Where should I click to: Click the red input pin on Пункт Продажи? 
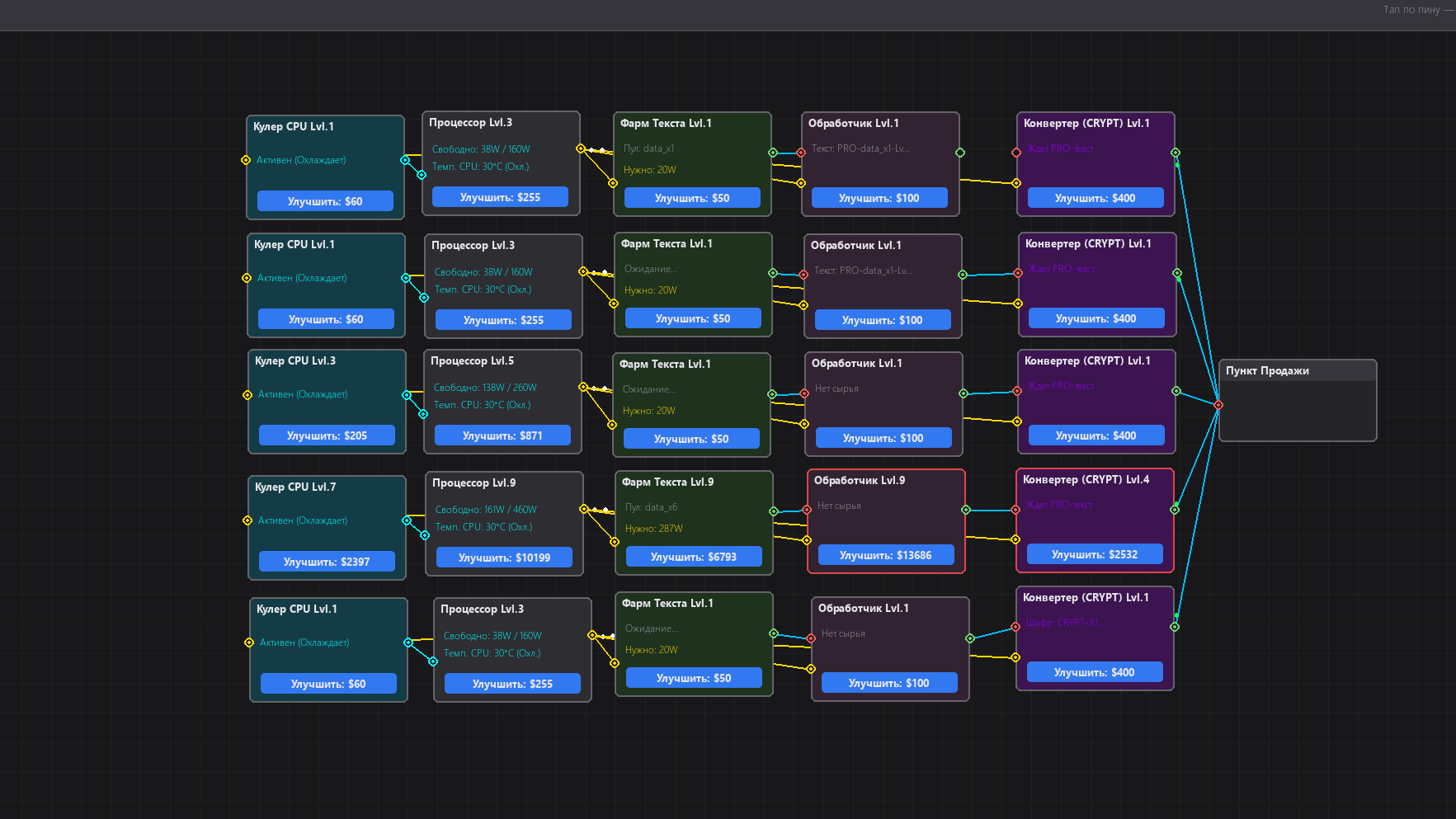1218,405
